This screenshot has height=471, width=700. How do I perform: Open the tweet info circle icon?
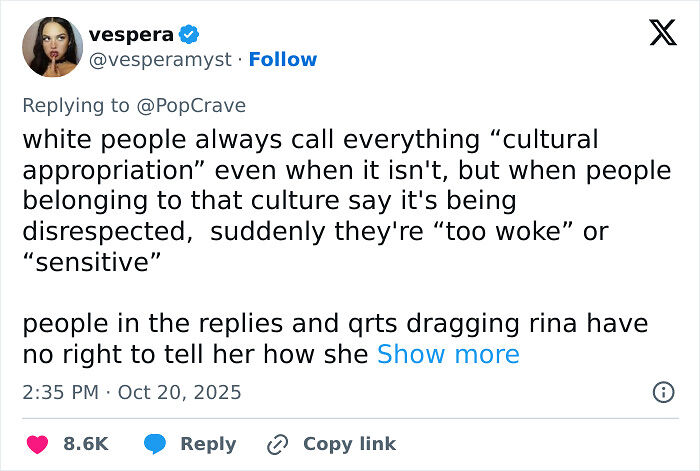[662, 392]
